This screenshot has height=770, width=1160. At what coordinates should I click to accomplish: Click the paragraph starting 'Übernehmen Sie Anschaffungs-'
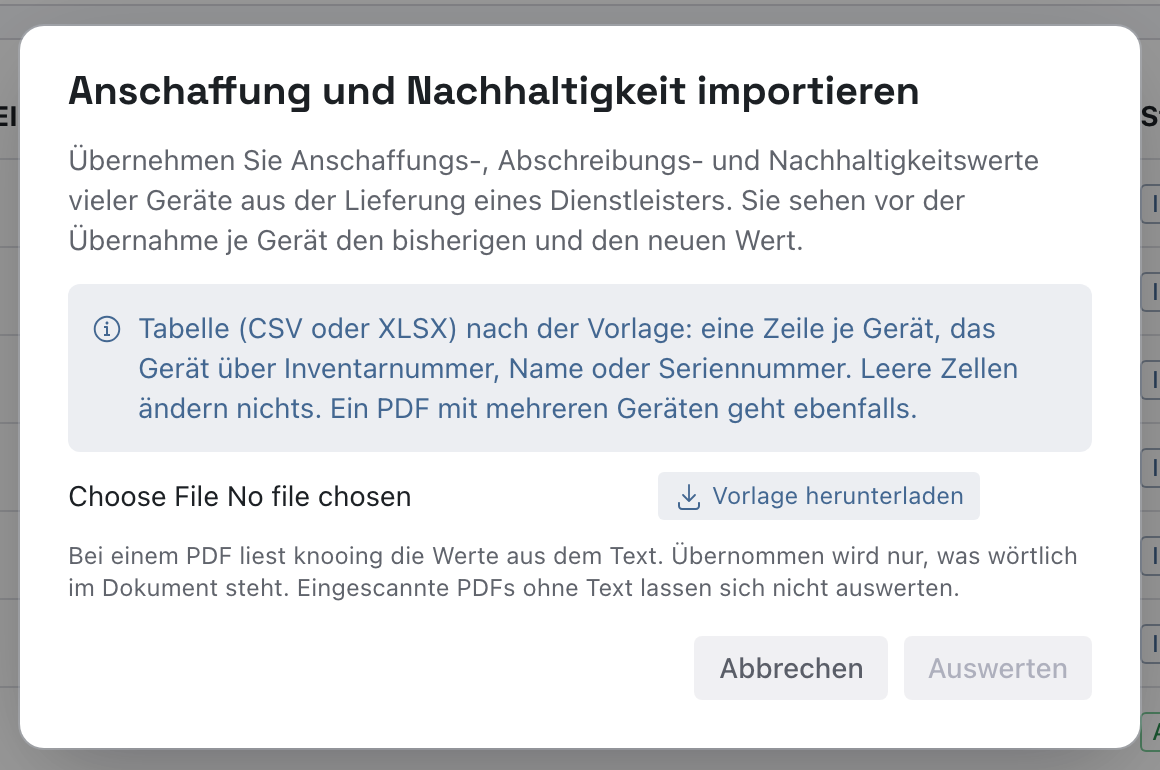click(553, 200)
